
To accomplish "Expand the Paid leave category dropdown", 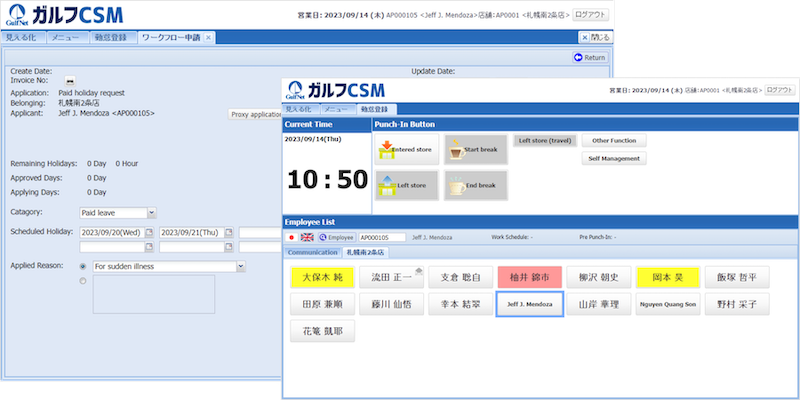I will click(x=151, y=212).
